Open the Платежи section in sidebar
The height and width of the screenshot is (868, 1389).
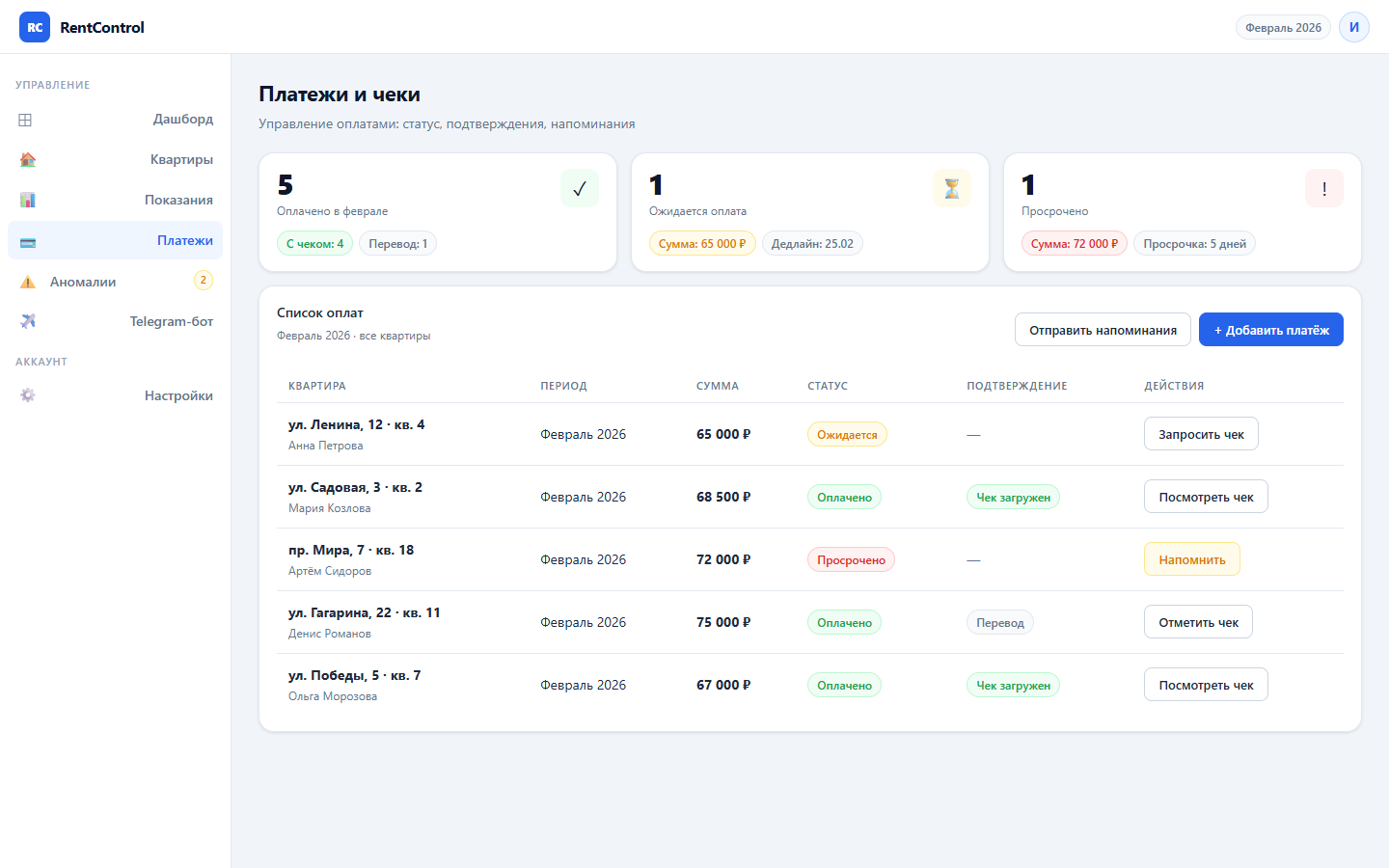click(x=184, y=240)
